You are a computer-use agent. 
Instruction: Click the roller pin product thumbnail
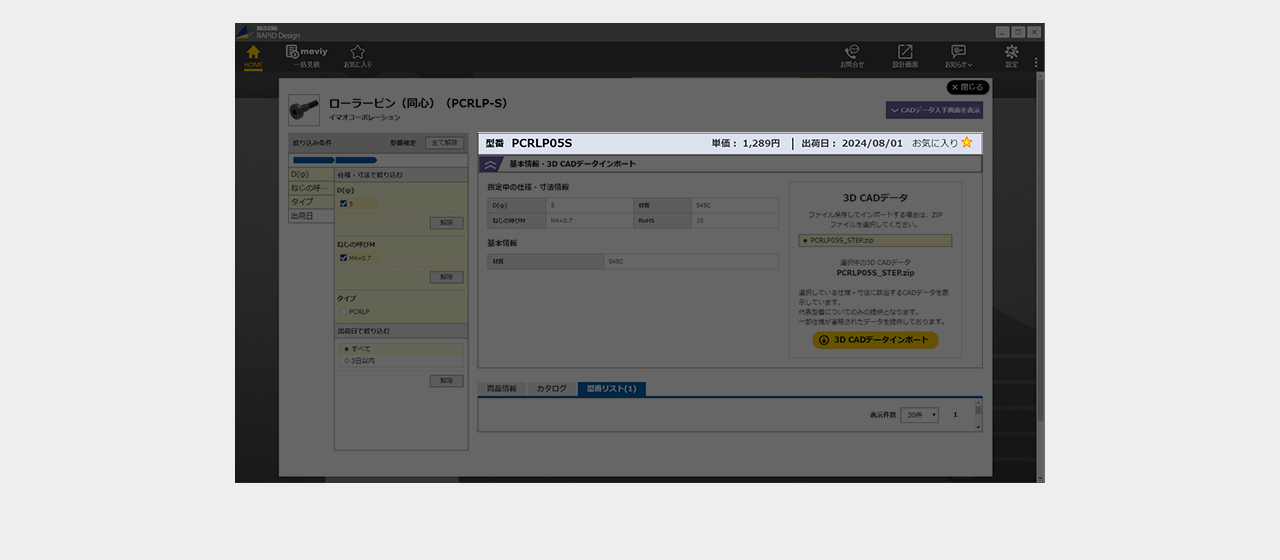click(x=304, y=110)
